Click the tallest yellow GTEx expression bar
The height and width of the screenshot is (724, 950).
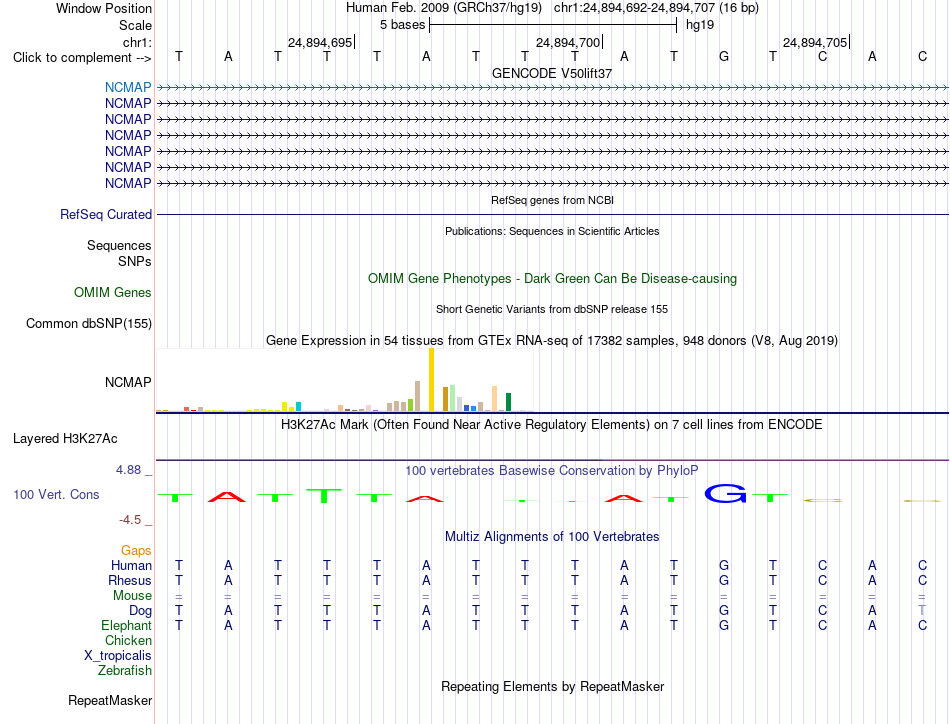[x=431, y=380]
